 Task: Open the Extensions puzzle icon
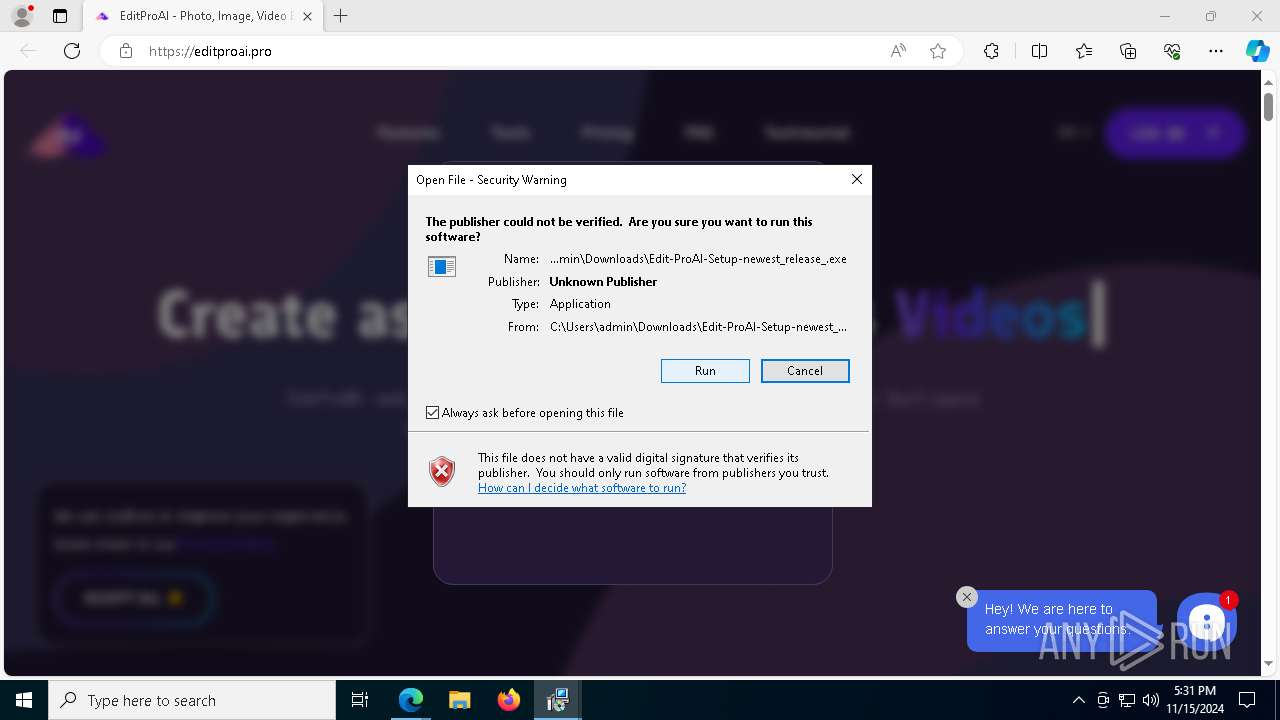point(991,51)
